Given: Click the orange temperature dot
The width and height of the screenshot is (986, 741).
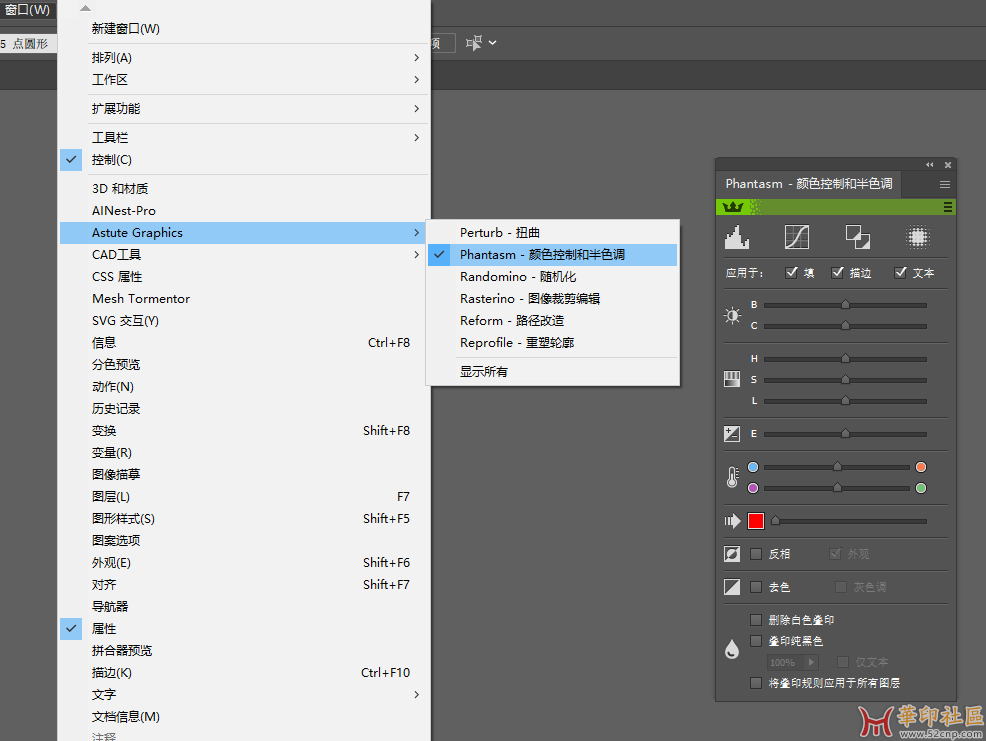Looking at the screenshot, I should coord(921,467).
